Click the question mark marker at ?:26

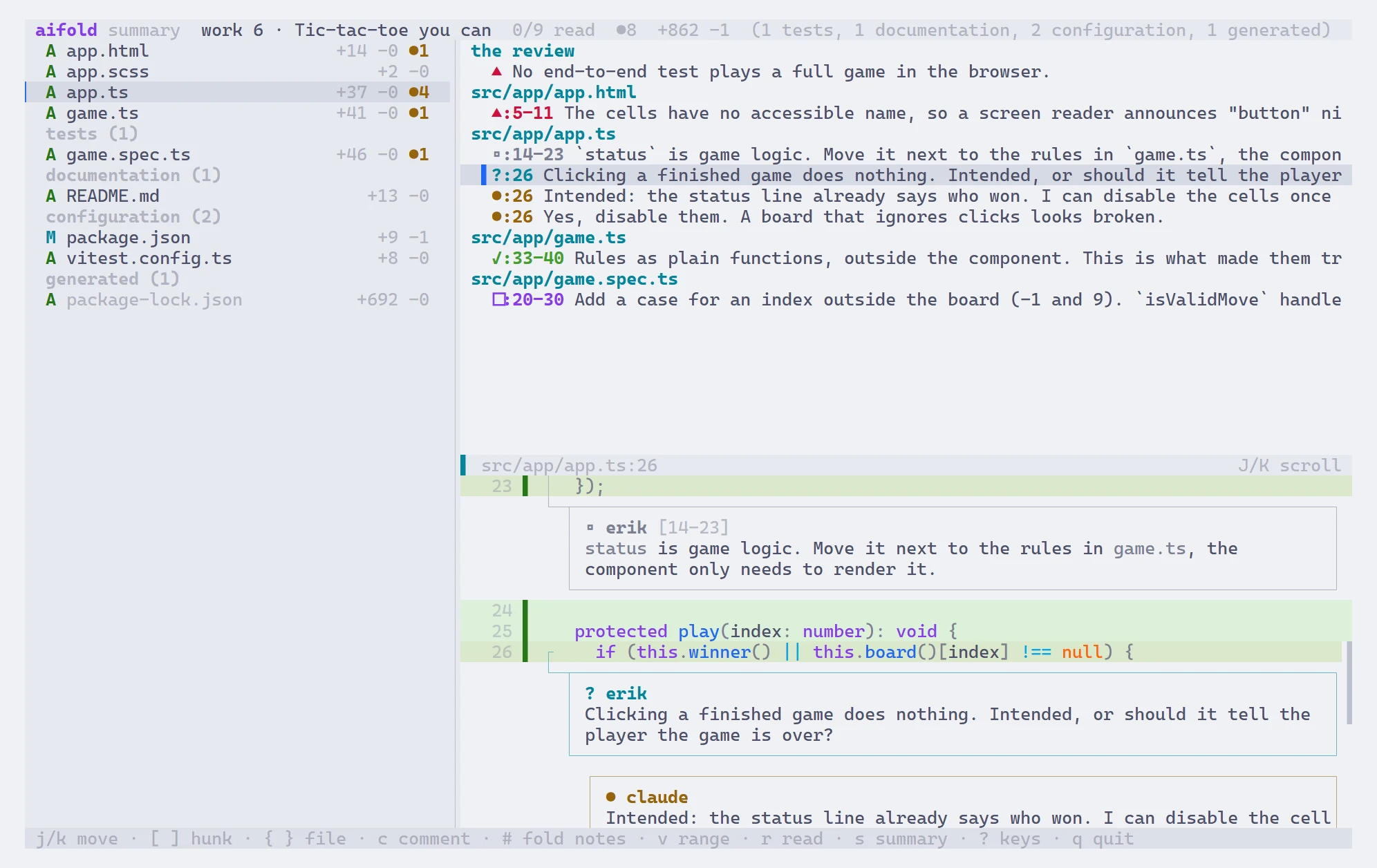(x=496, y=176)
